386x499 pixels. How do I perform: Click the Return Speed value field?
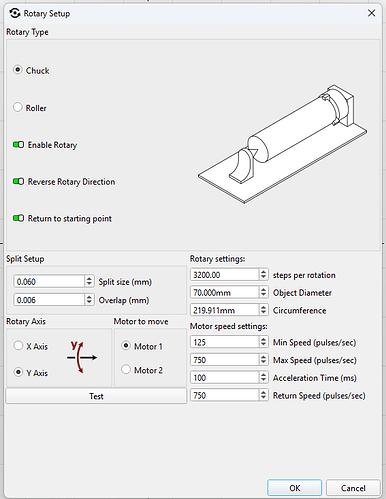pos(224,395)
